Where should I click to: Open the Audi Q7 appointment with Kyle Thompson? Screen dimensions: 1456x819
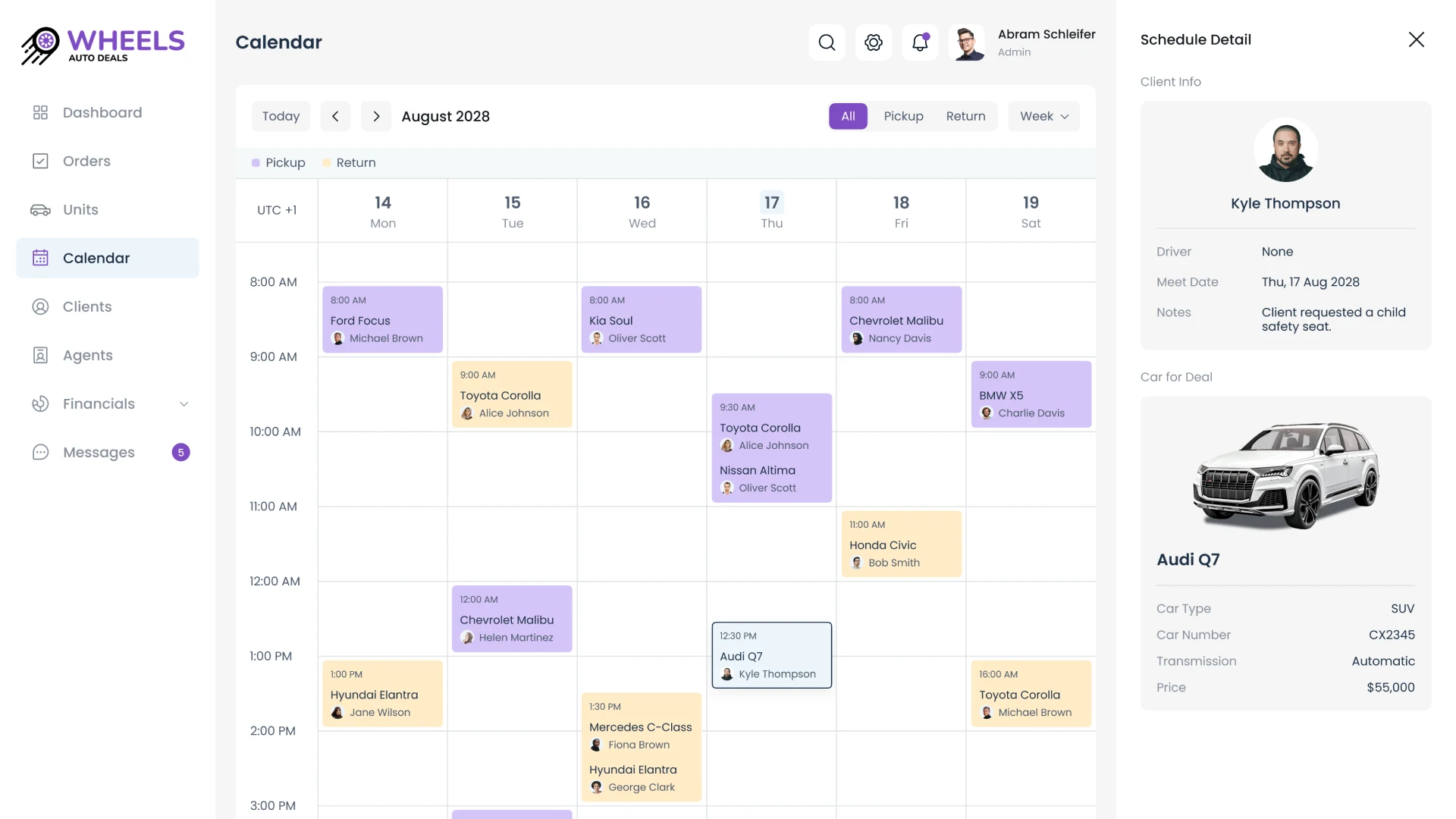point(771,655)
